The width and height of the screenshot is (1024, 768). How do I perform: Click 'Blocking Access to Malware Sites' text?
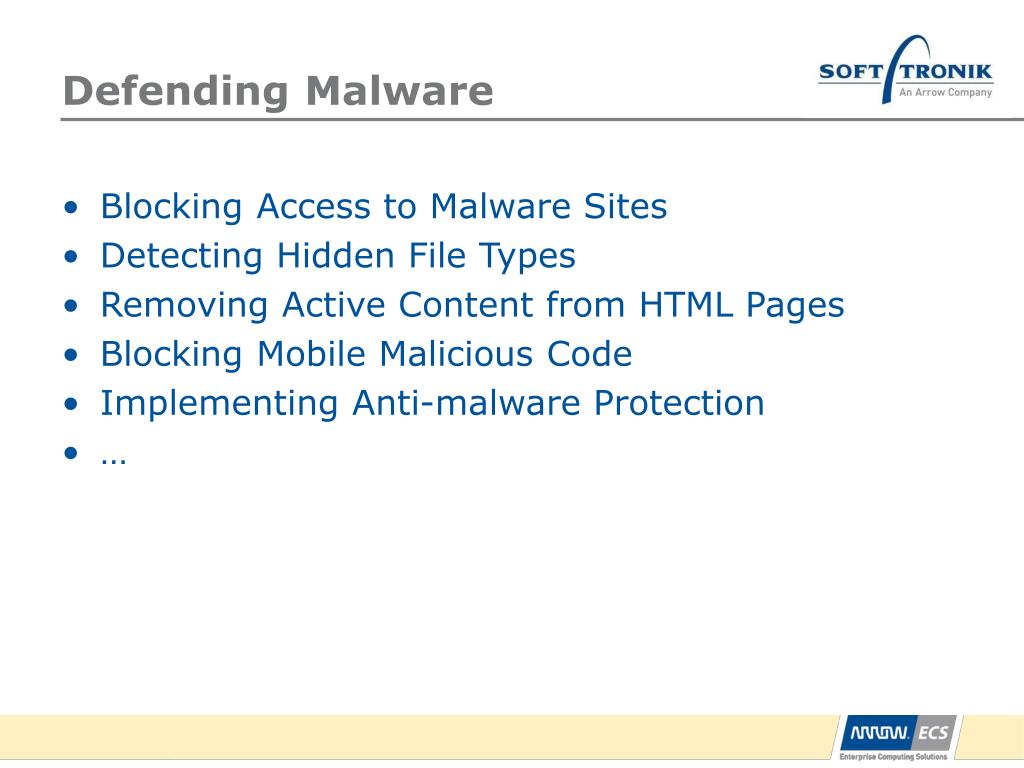[x=383, y=206]
